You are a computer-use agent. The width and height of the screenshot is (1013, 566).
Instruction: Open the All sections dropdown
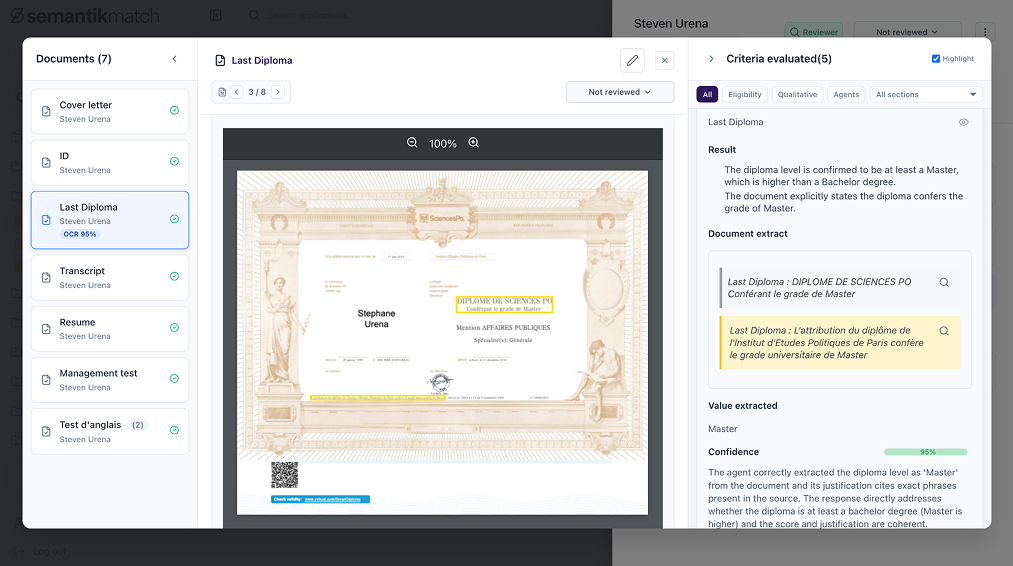pyautogui.click(x=926, y=95)
